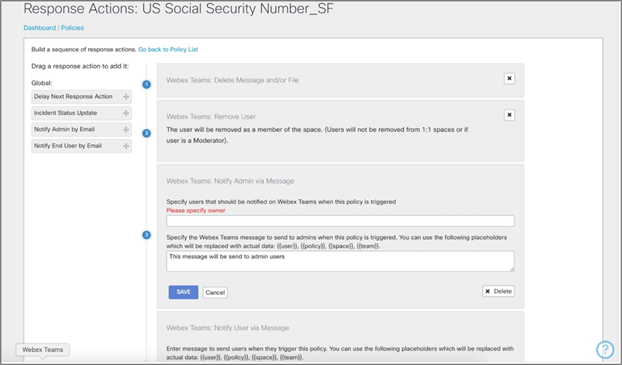Screen dimensions: 622x365
Task: Add Delay Next Response Action via plus icon
Action: (x=126, y=97)
